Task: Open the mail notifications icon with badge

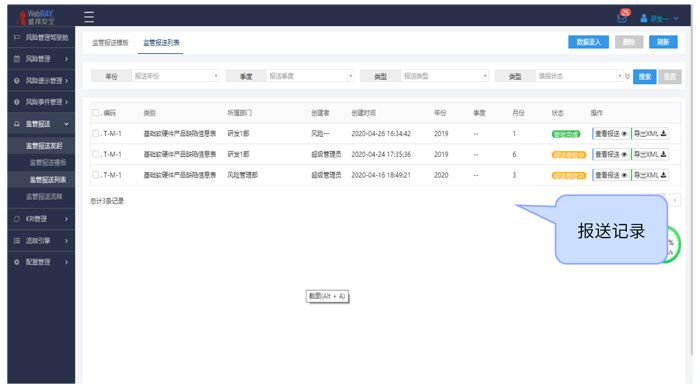Action: tap(622, 17)
